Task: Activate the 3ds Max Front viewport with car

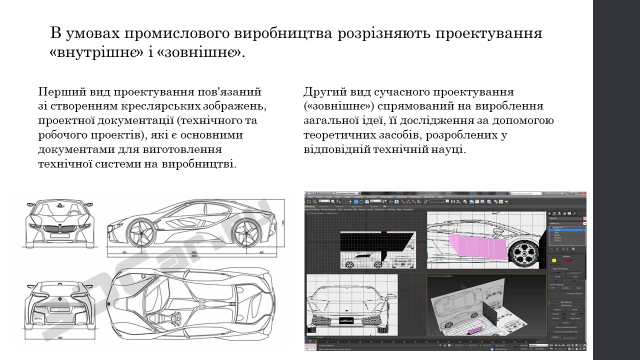Action: click(x=352, y=305)
